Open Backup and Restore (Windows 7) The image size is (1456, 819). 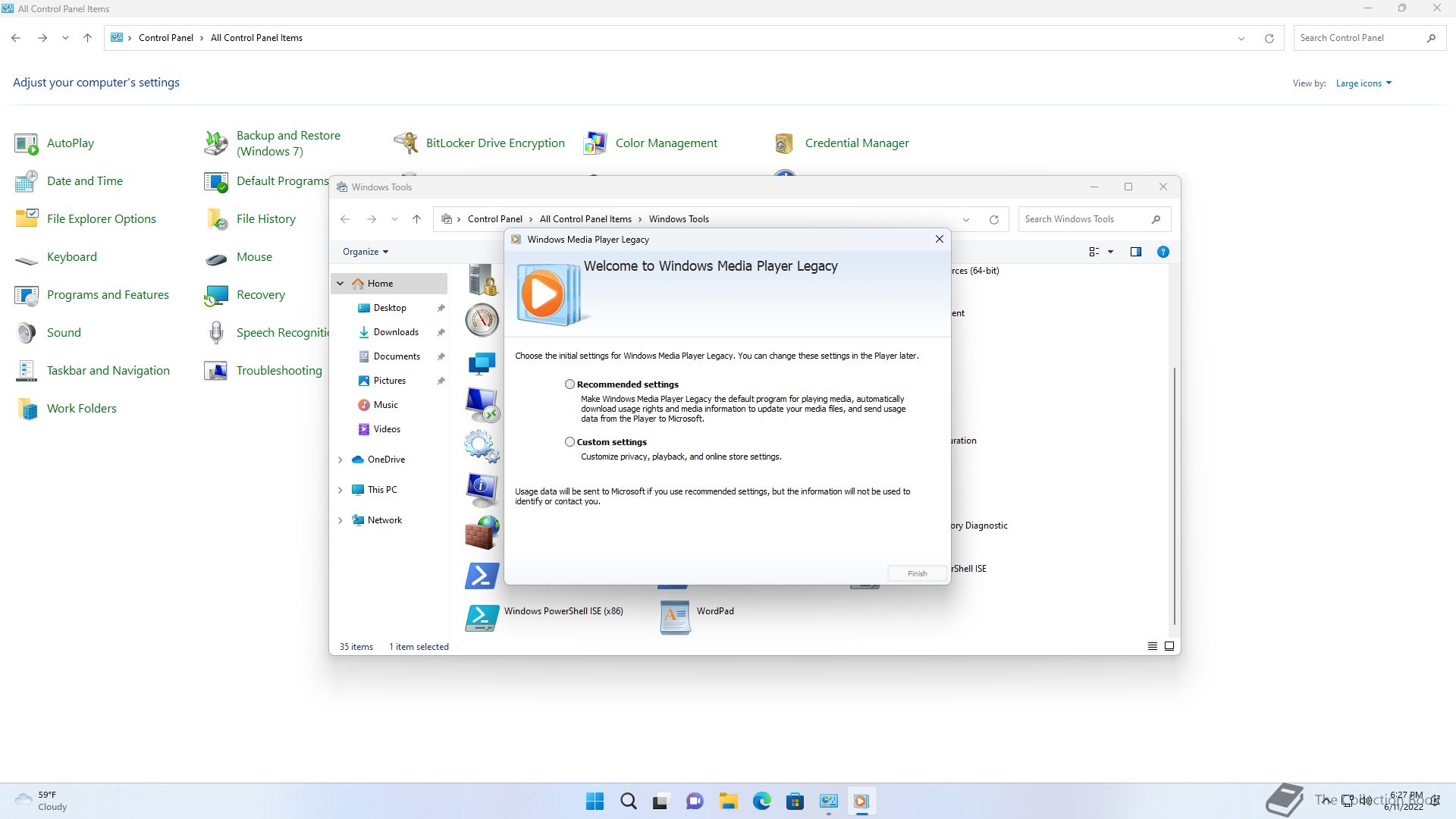coord(273,143)
